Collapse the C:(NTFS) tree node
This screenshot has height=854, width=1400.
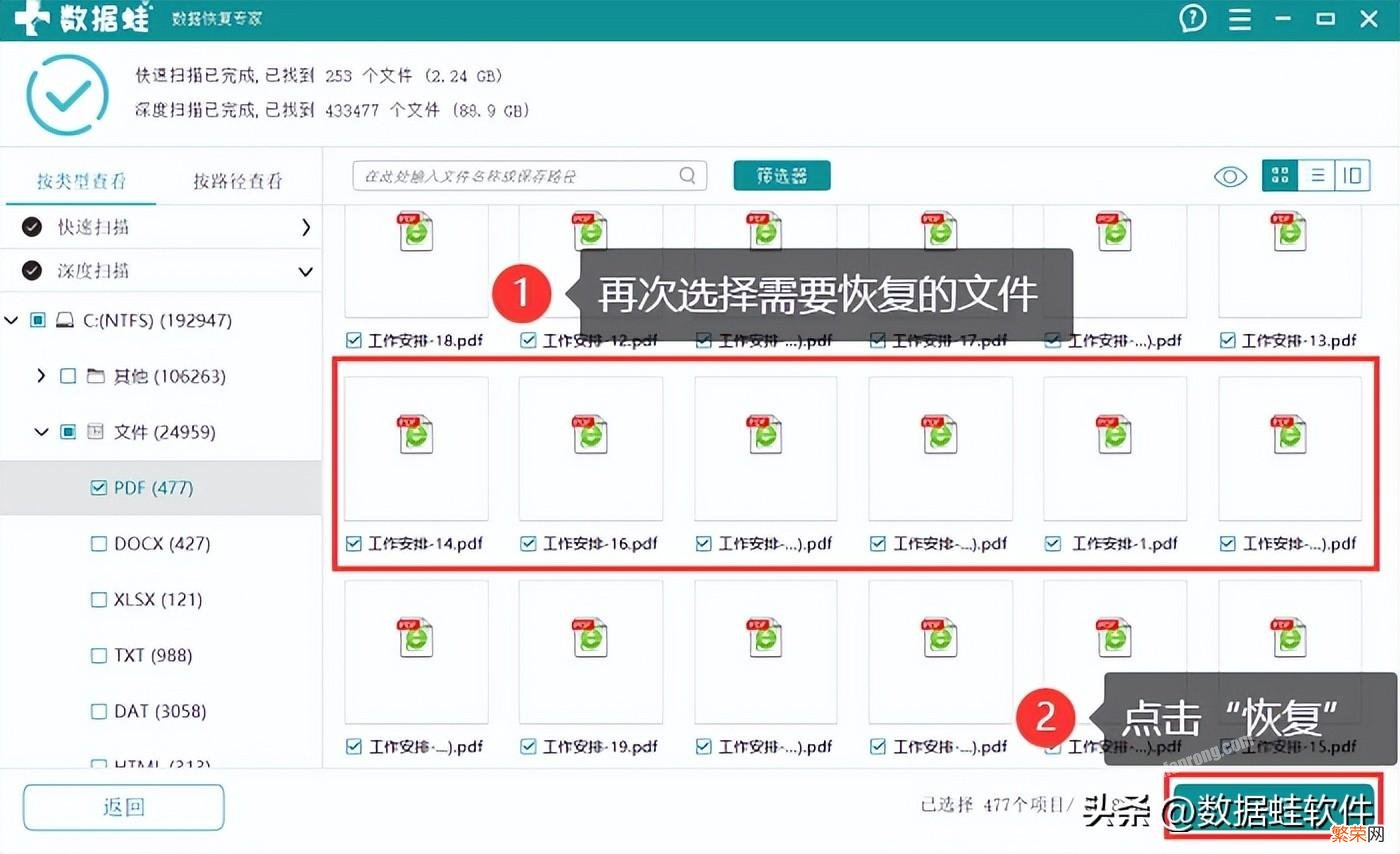(x=12, y=321)
